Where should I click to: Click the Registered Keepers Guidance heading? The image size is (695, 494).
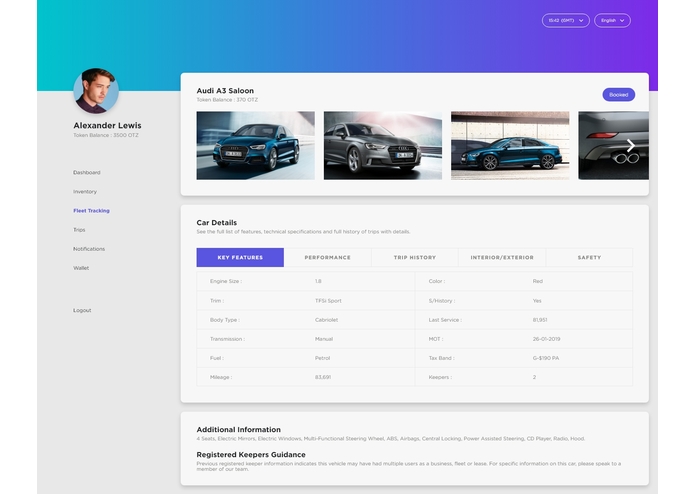[x=251, y=455]
